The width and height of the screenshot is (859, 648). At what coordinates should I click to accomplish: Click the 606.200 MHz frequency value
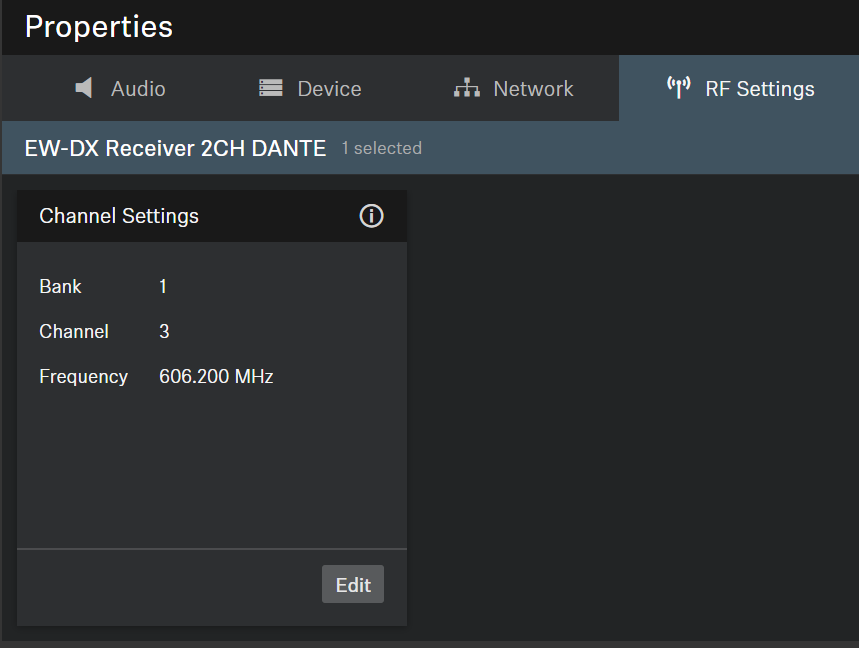click(x=216, y=376)
